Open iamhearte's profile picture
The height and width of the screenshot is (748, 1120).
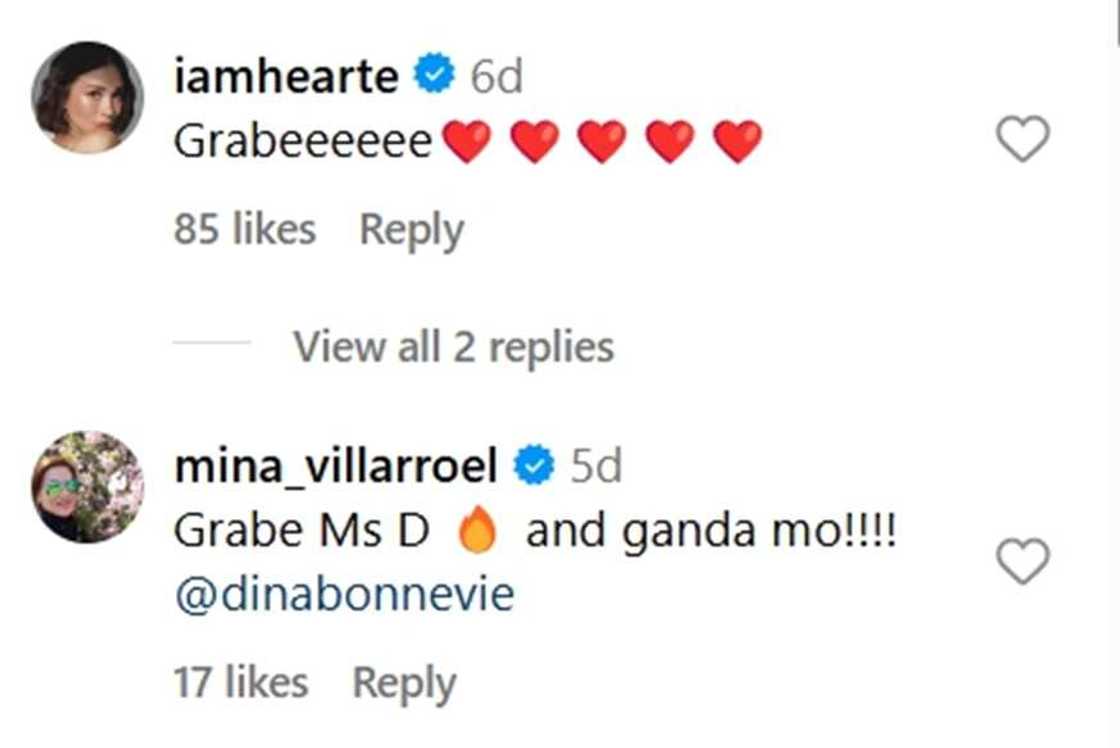coord(88,97)
